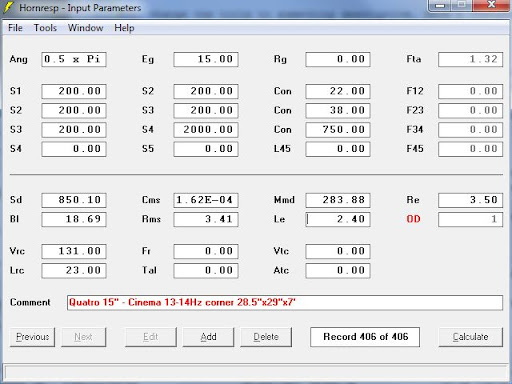The width and height of the screenshot is (512, 384).
Task: Click the Rms field showing 3.41
Action: pyautogui.click(x=206, y=219)
